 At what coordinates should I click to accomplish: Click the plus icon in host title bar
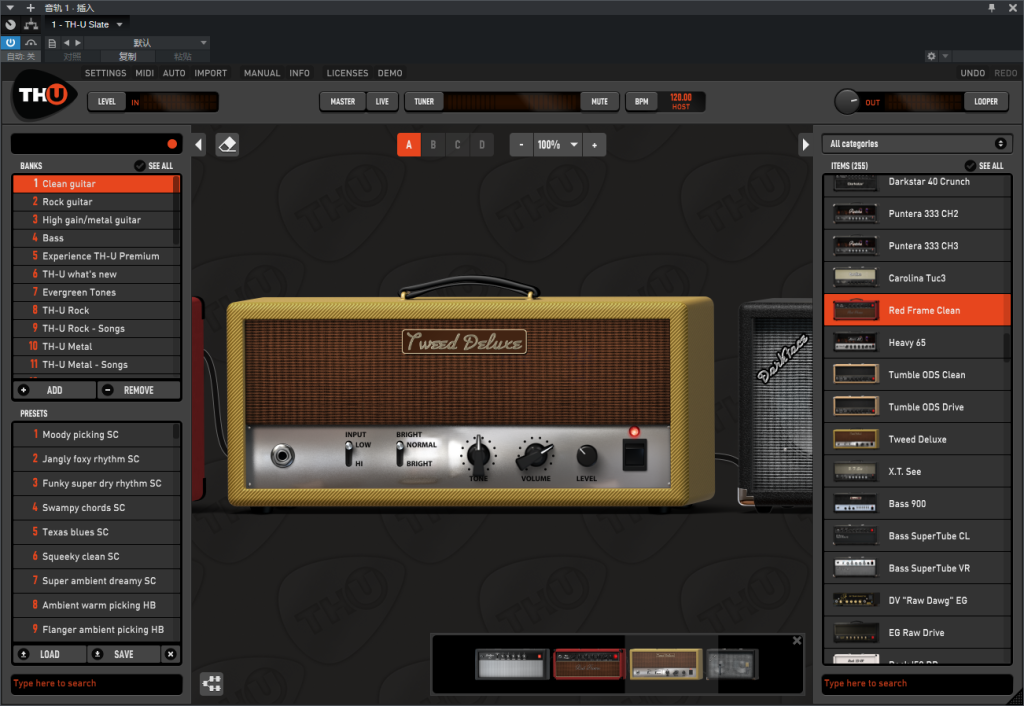[30, 8]
